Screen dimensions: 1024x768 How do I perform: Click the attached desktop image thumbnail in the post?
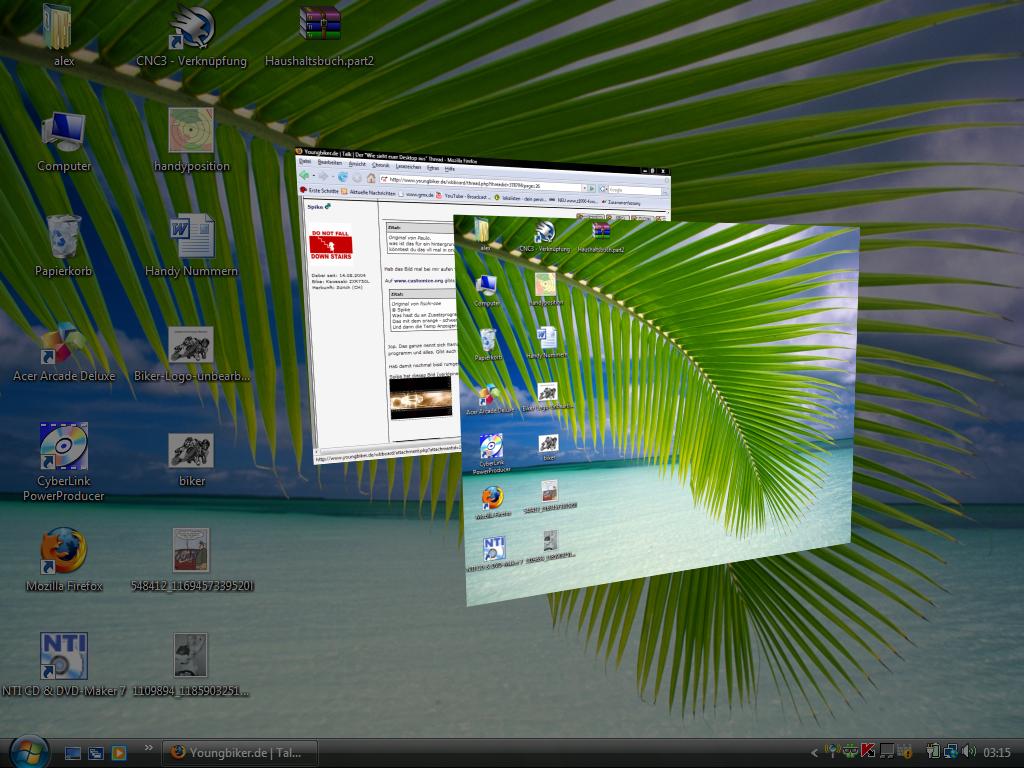[x=420, y=396]
